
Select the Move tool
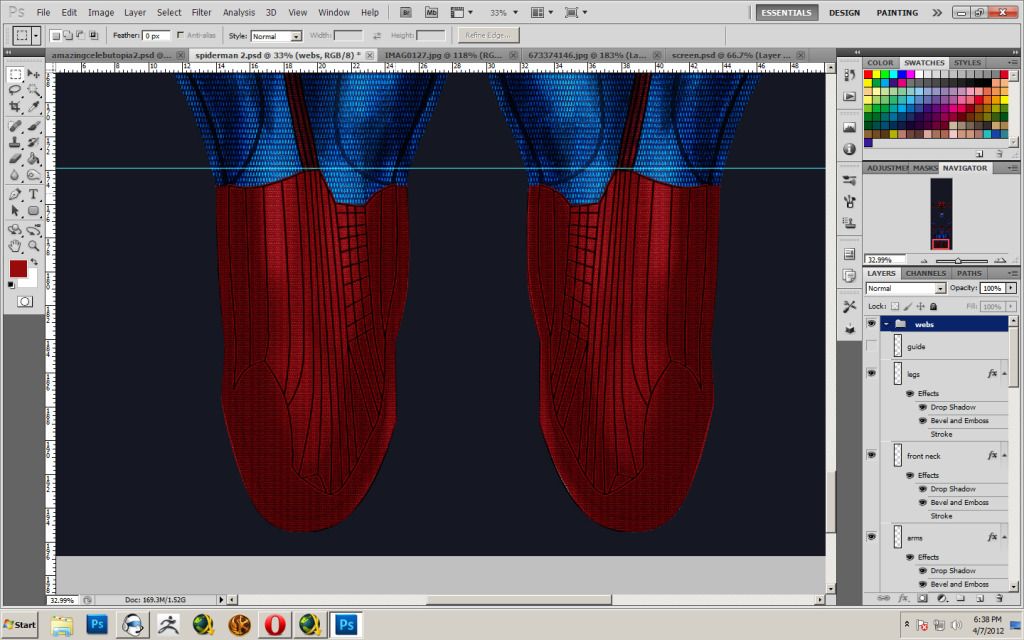(x=33, y=74)
